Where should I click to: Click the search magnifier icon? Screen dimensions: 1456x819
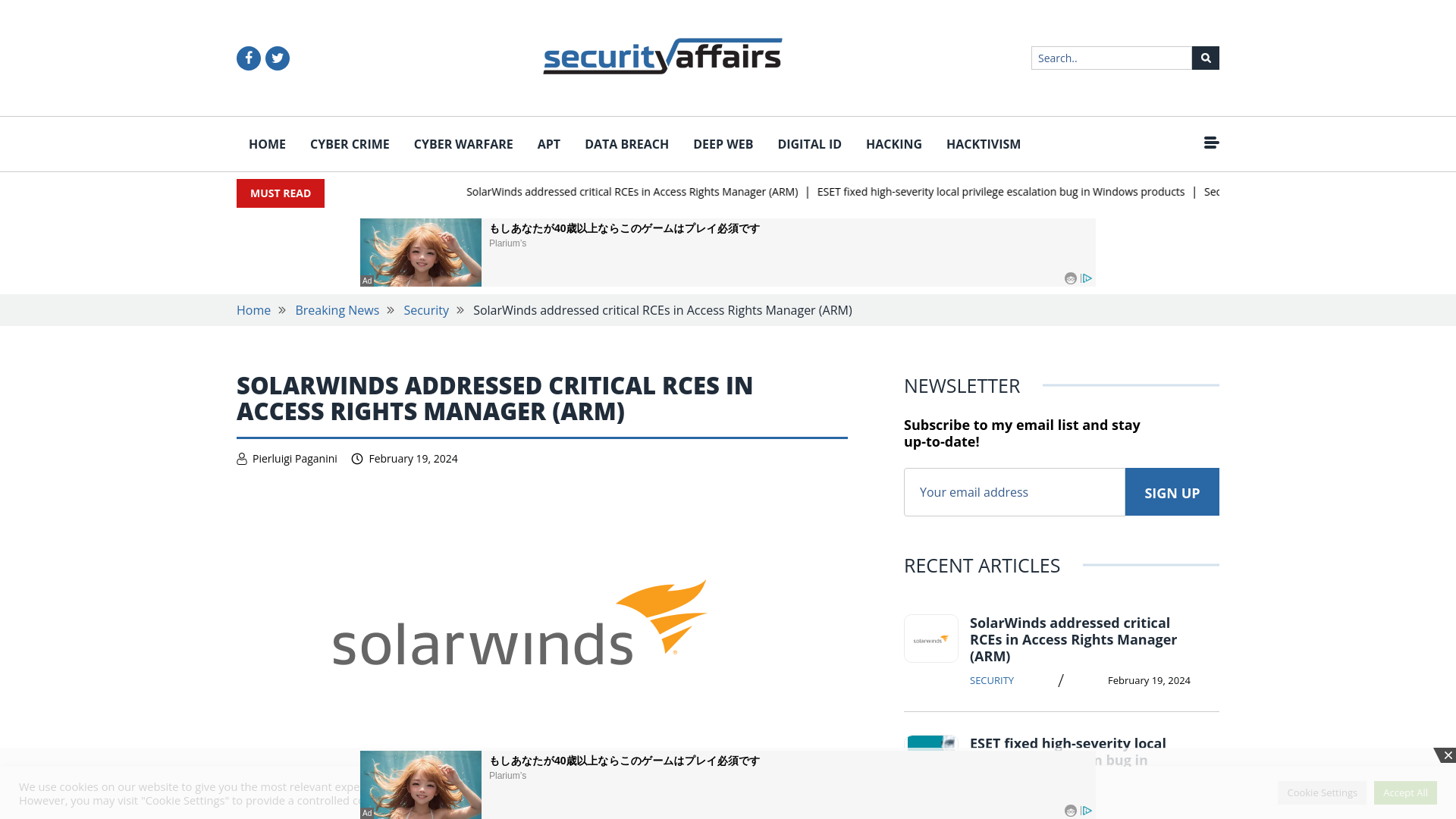(x=1205, y=57)
